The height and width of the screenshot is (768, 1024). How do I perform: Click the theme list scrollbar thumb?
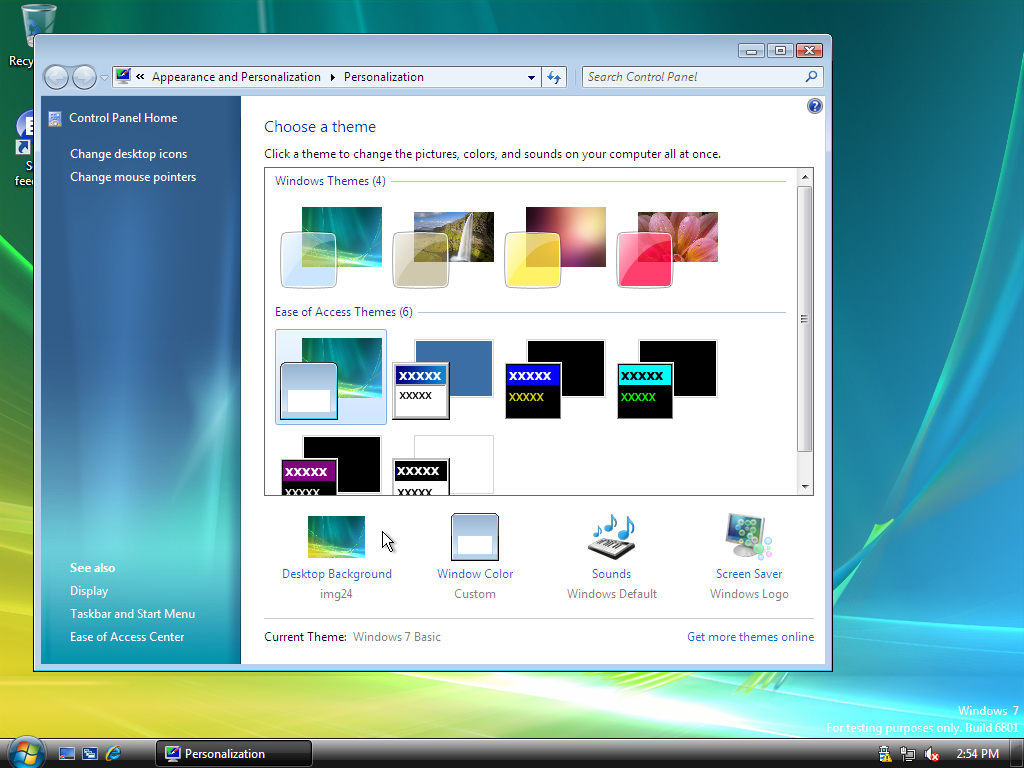click(805, 319)
